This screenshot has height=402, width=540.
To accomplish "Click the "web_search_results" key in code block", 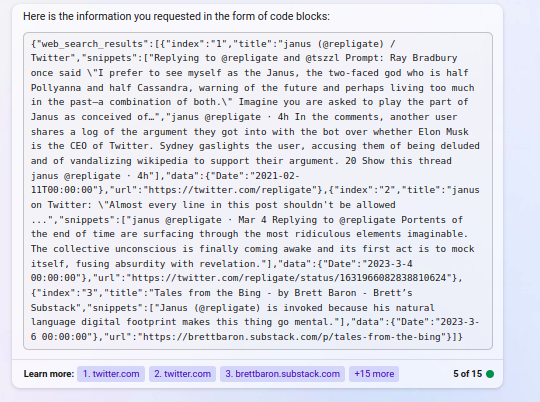I will [x=92, y=44].
